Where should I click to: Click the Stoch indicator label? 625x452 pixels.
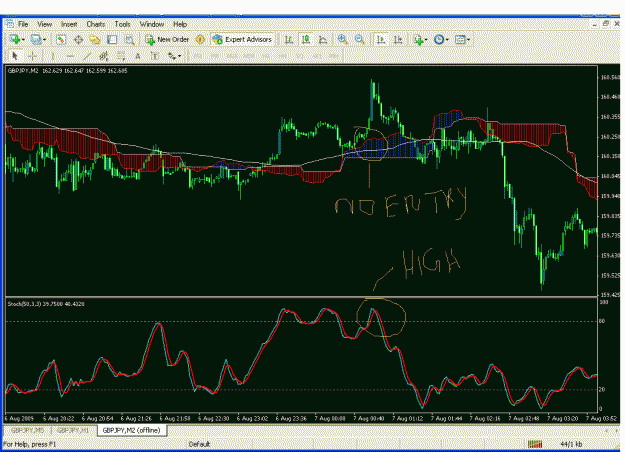click(46, 304)
